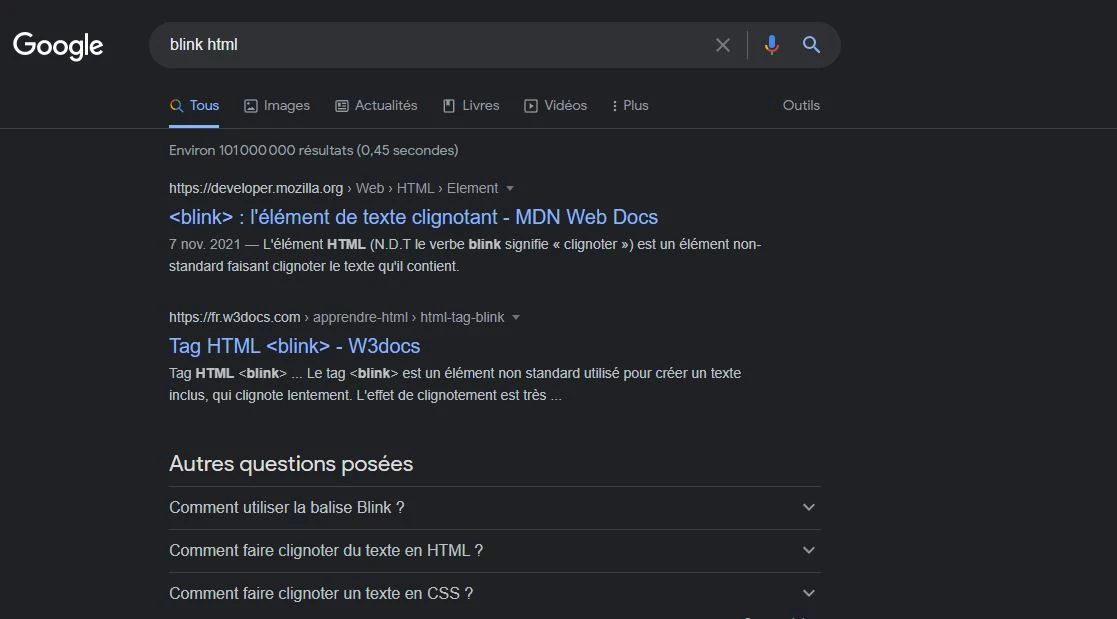Click the 'Environ 101 000 000 résultats' count text

[x=313, y=150]
